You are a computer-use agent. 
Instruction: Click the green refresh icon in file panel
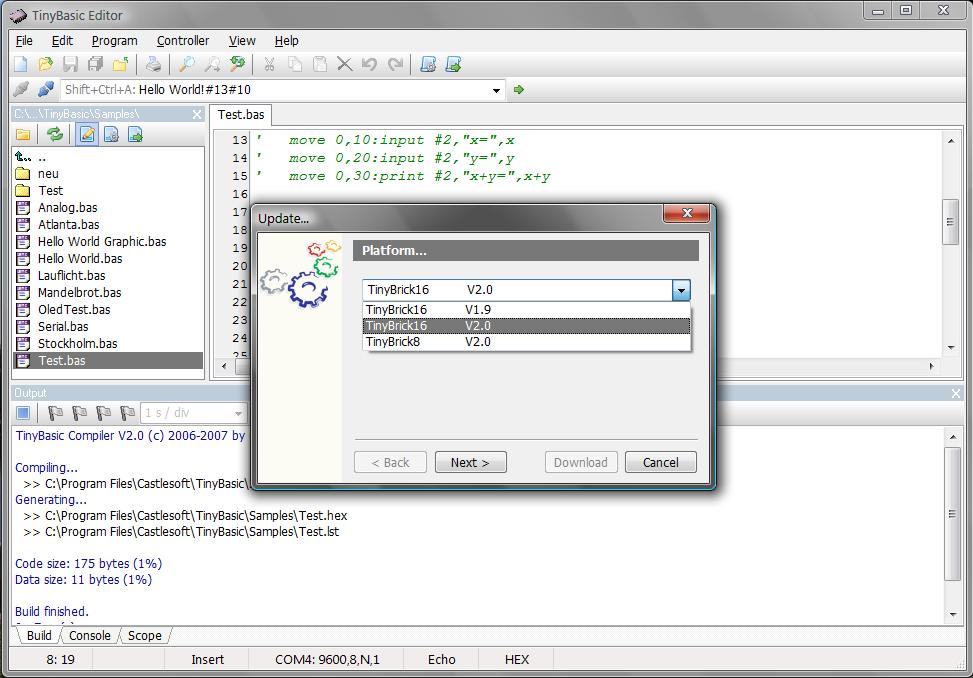tap(55, 135)
